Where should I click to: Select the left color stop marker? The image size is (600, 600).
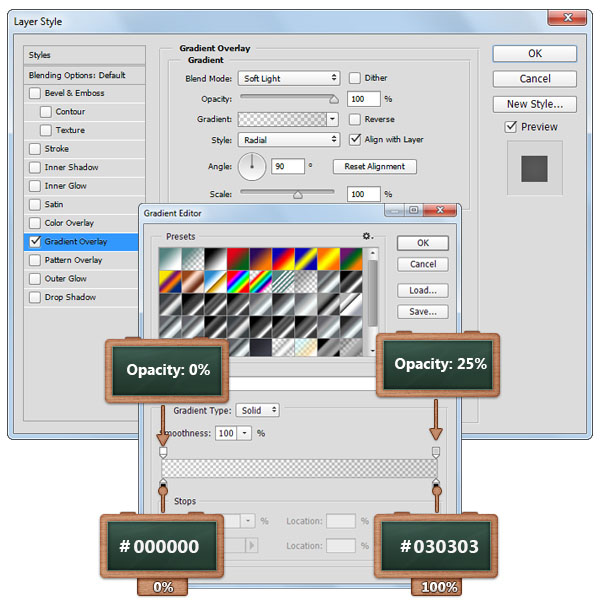click(163, 487)
